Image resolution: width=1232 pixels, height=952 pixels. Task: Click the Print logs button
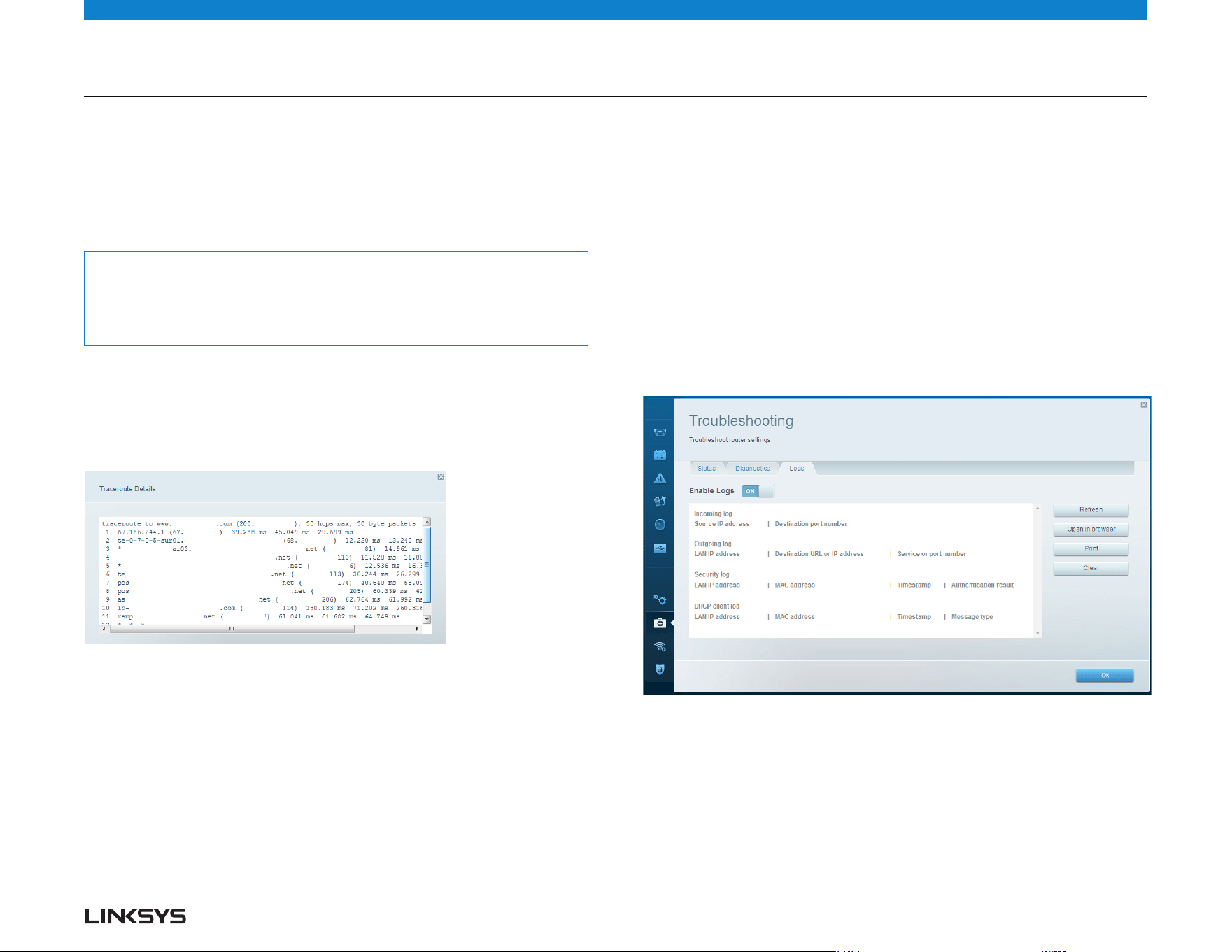[1091, 549]
